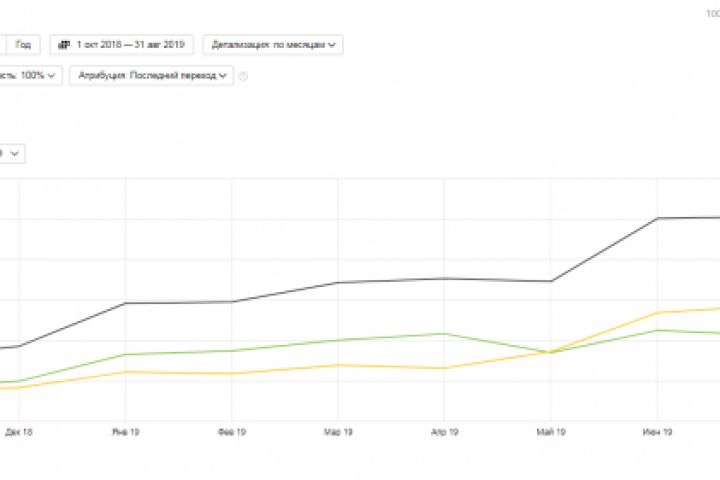Select yellow line point at Апр 19
Viewport: 720px width, 480px height.
pyautogui.click(x=444, y=368)
